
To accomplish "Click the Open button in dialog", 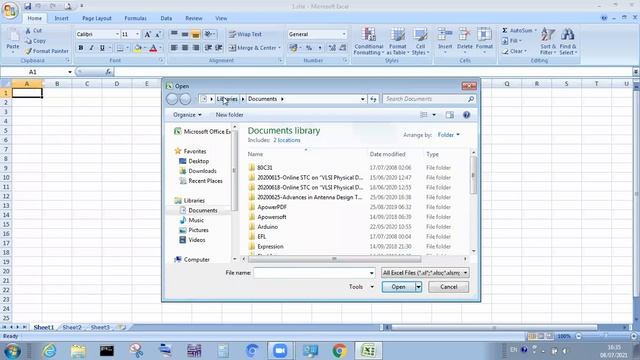I will pos(398,287).
